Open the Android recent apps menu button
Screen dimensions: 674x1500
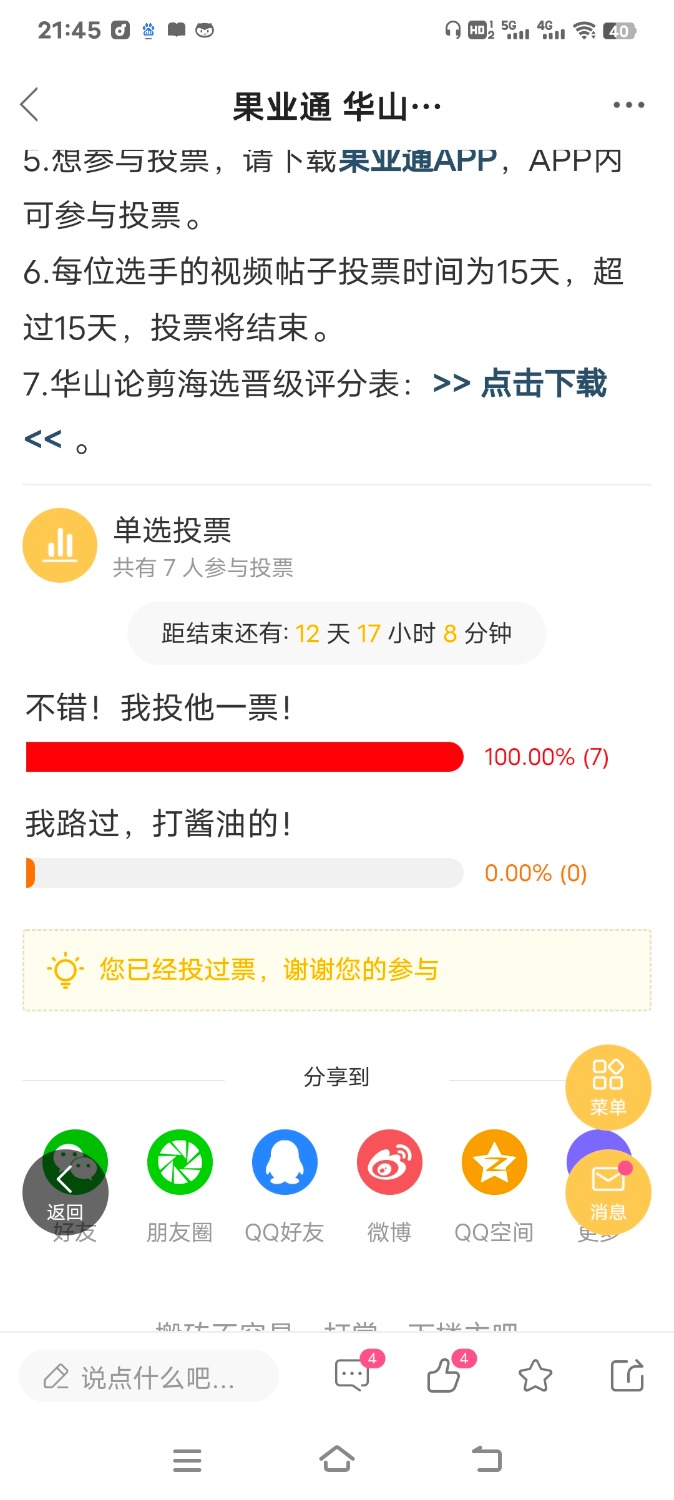coord(187,1461)
